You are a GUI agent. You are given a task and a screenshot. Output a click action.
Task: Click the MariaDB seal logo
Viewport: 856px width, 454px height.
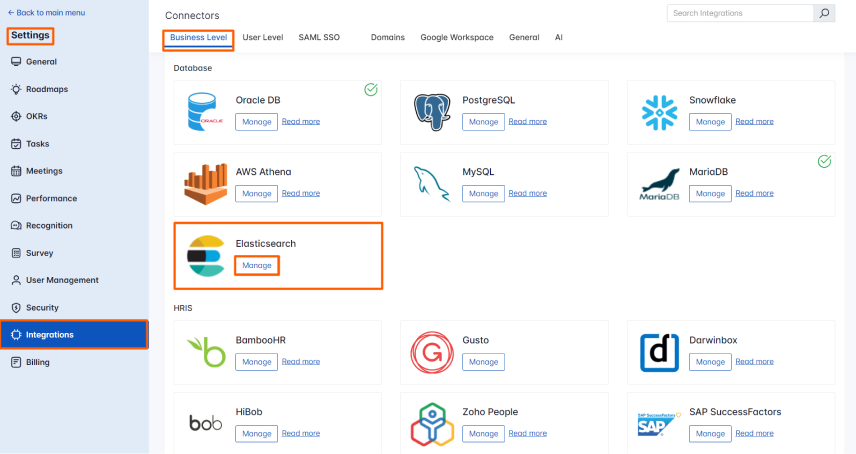click(x=659, y=184)
